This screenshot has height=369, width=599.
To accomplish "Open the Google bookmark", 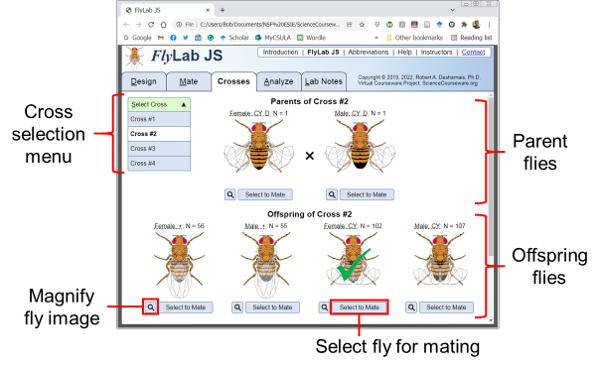I will [x=138, y=38].
